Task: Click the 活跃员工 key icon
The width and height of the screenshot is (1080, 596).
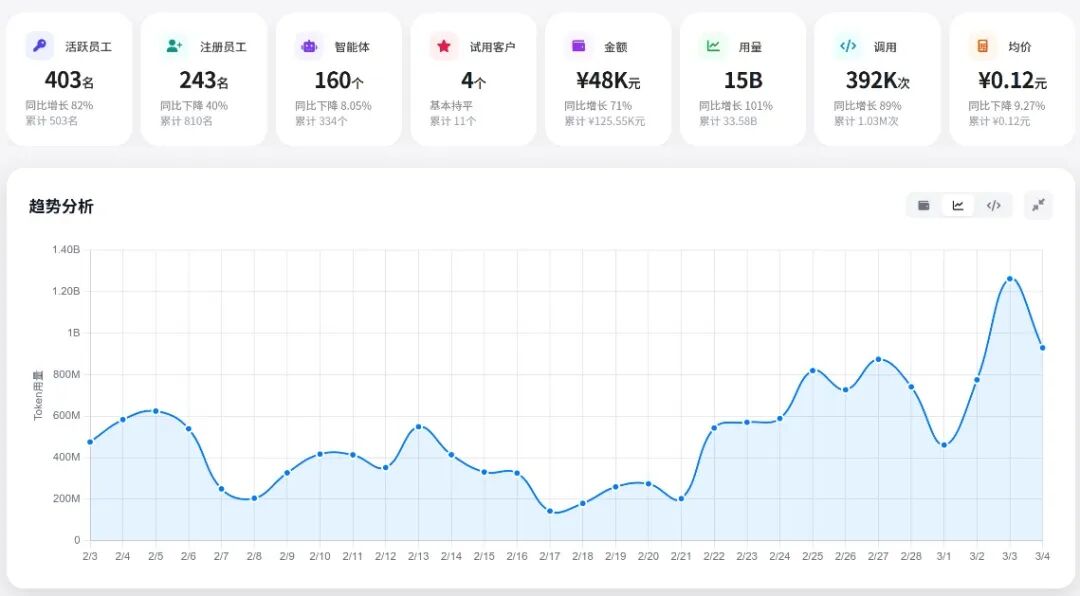Action: 39,46
